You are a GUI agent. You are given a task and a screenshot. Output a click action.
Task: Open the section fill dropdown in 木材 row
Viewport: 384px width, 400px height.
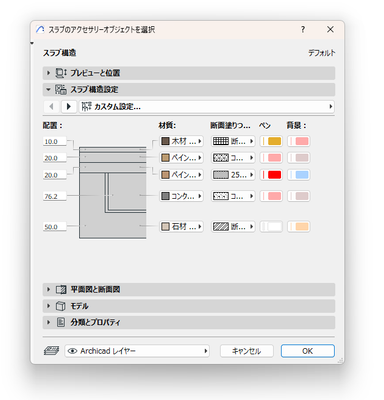pyautogui.click(x=233, y=141)
